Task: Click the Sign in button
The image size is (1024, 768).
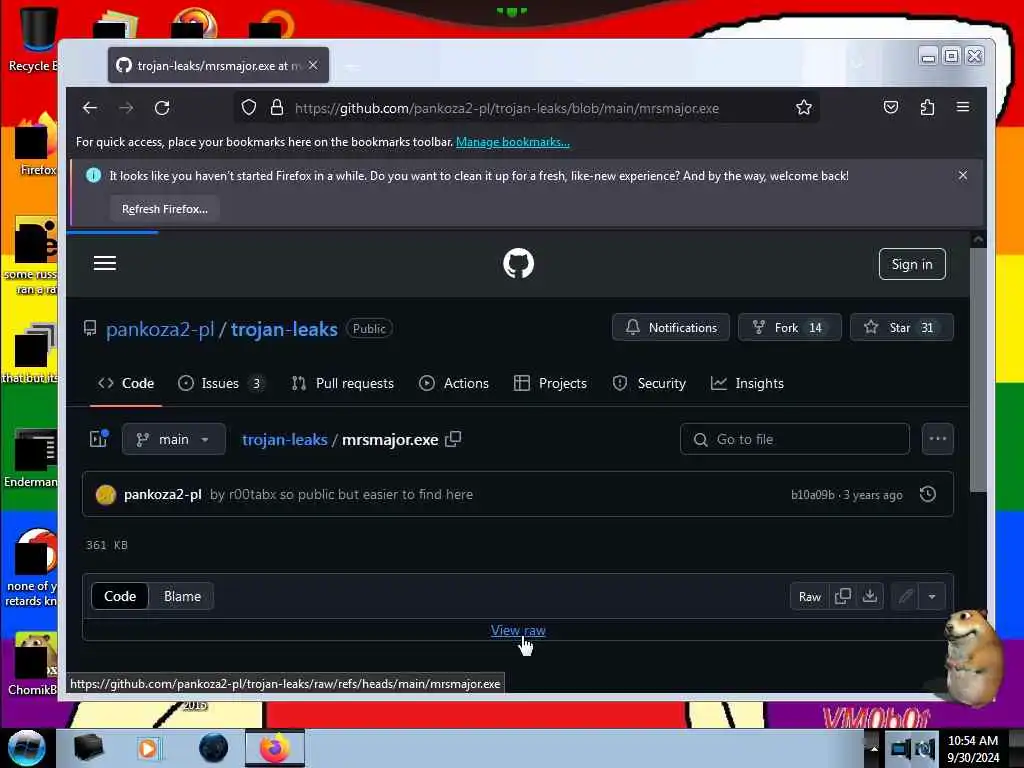Action: point(912,264)
